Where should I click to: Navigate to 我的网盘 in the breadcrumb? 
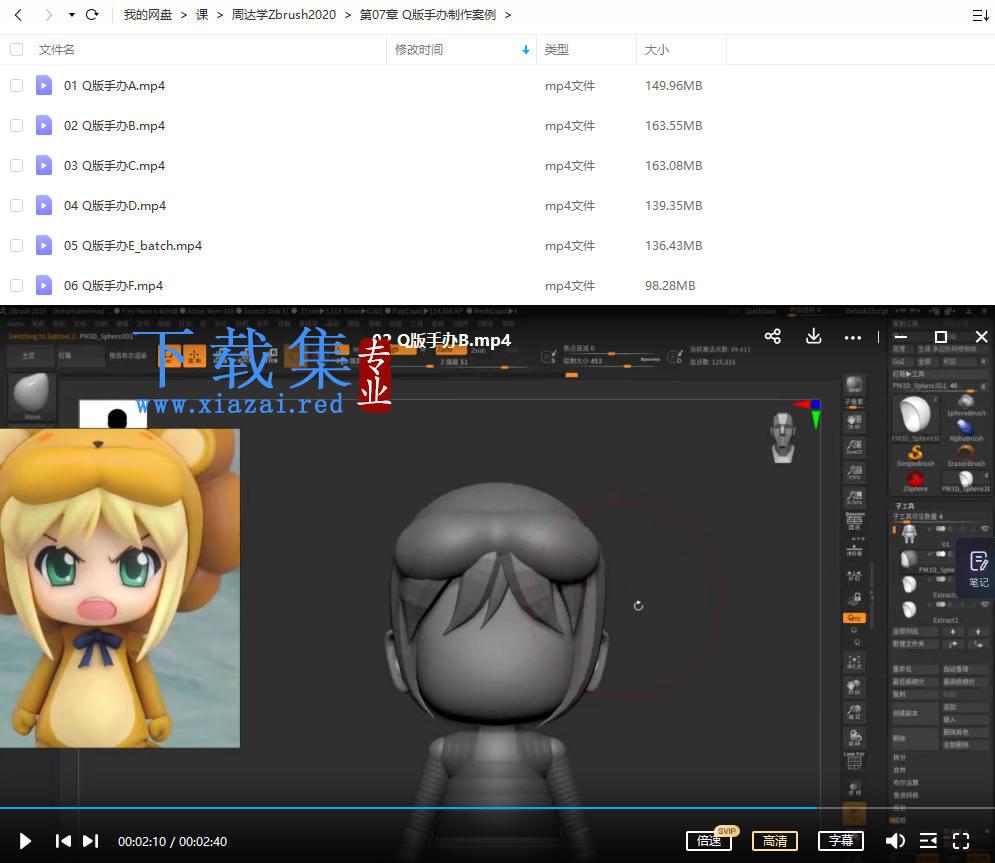(148, 15)
